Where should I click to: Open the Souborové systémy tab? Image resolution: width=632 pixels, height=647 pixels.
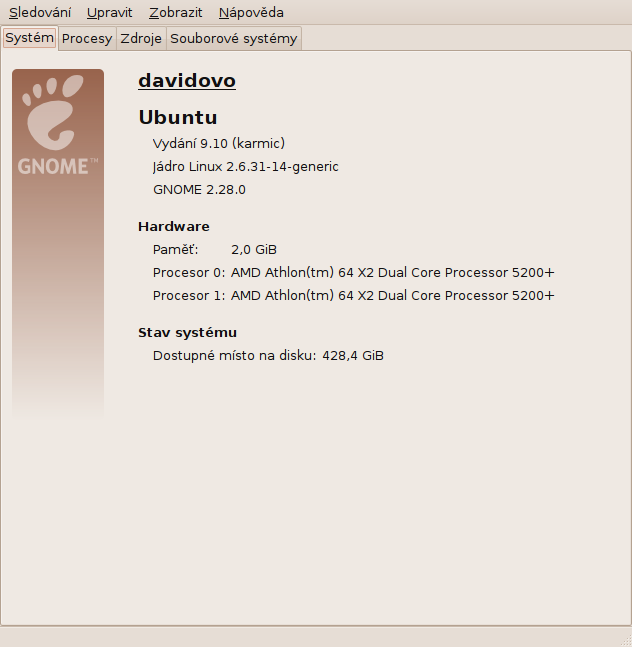click(234, 39)
